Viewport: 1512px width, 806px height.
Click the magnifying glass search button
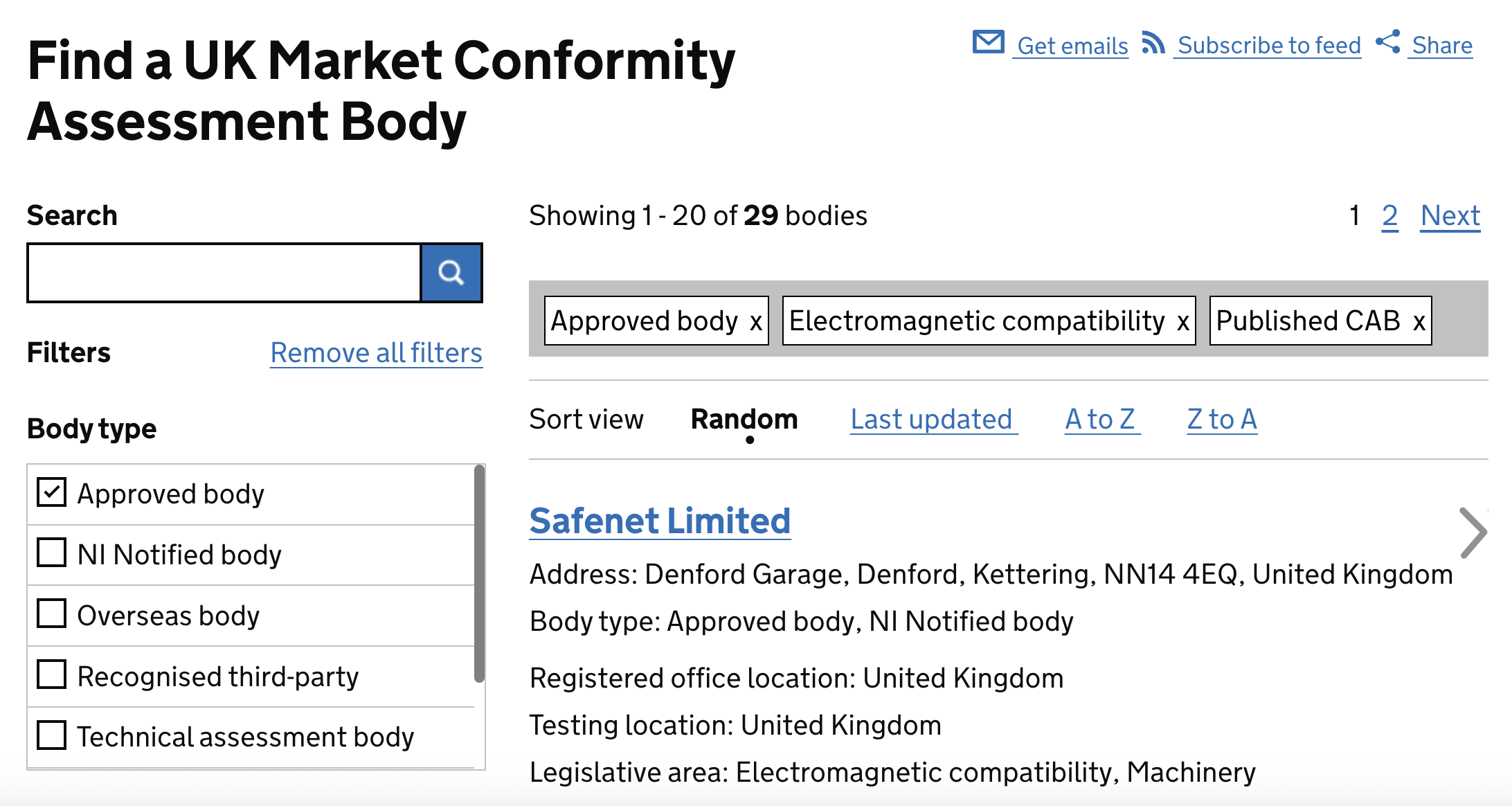click(x=451, y=273)
